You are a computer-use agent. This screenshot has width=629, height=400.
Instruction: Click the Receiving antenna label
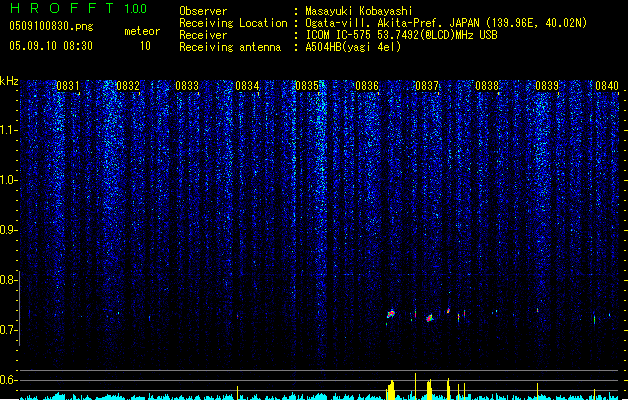click(230, 47)
